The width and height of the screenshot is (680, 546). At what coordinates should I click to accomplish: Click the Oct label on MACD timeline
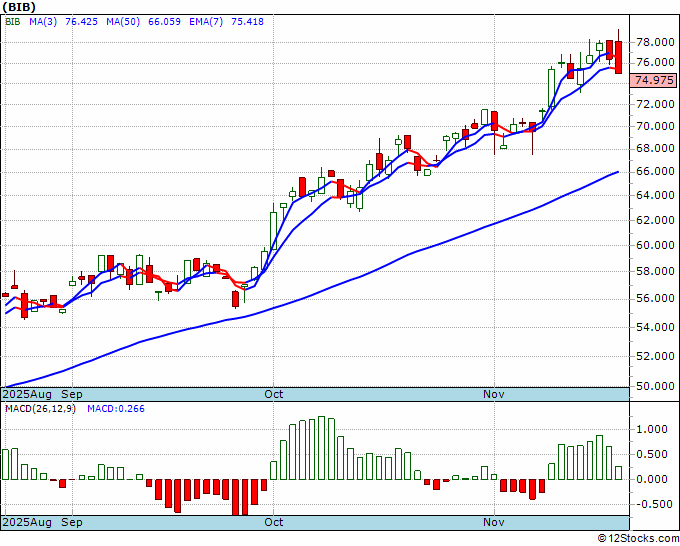click(x=274, y=522)
